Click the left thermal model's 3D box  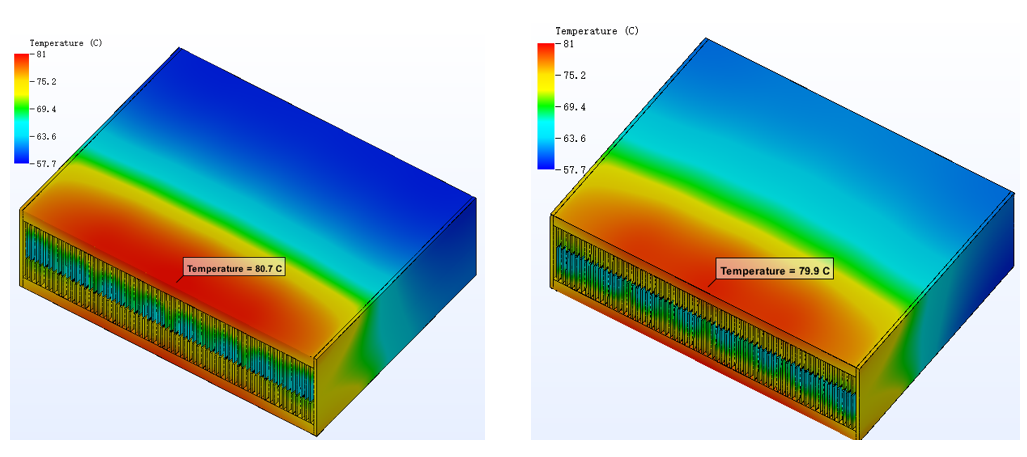(x=248, y=241)
